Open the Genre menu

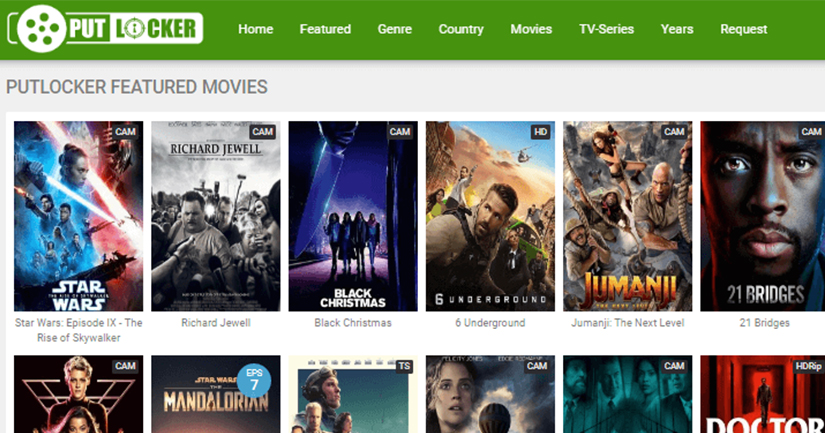pyautogui.click(x=395, y=29)
